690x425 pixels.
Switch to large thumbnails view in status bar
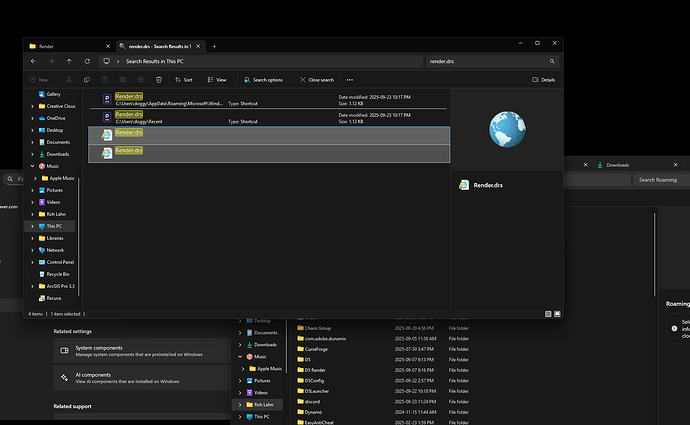[555, 313]
